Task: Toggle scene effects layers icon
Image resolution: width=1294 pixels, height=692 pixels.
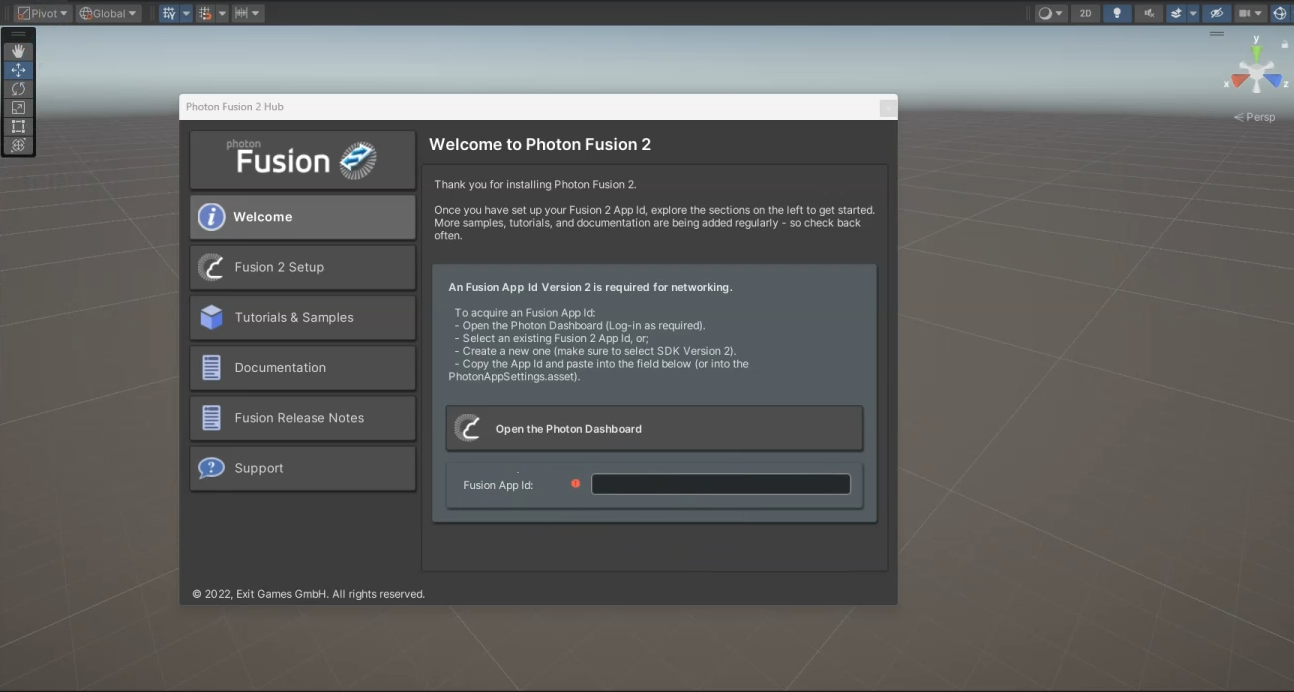Action: click(1177, 13)
